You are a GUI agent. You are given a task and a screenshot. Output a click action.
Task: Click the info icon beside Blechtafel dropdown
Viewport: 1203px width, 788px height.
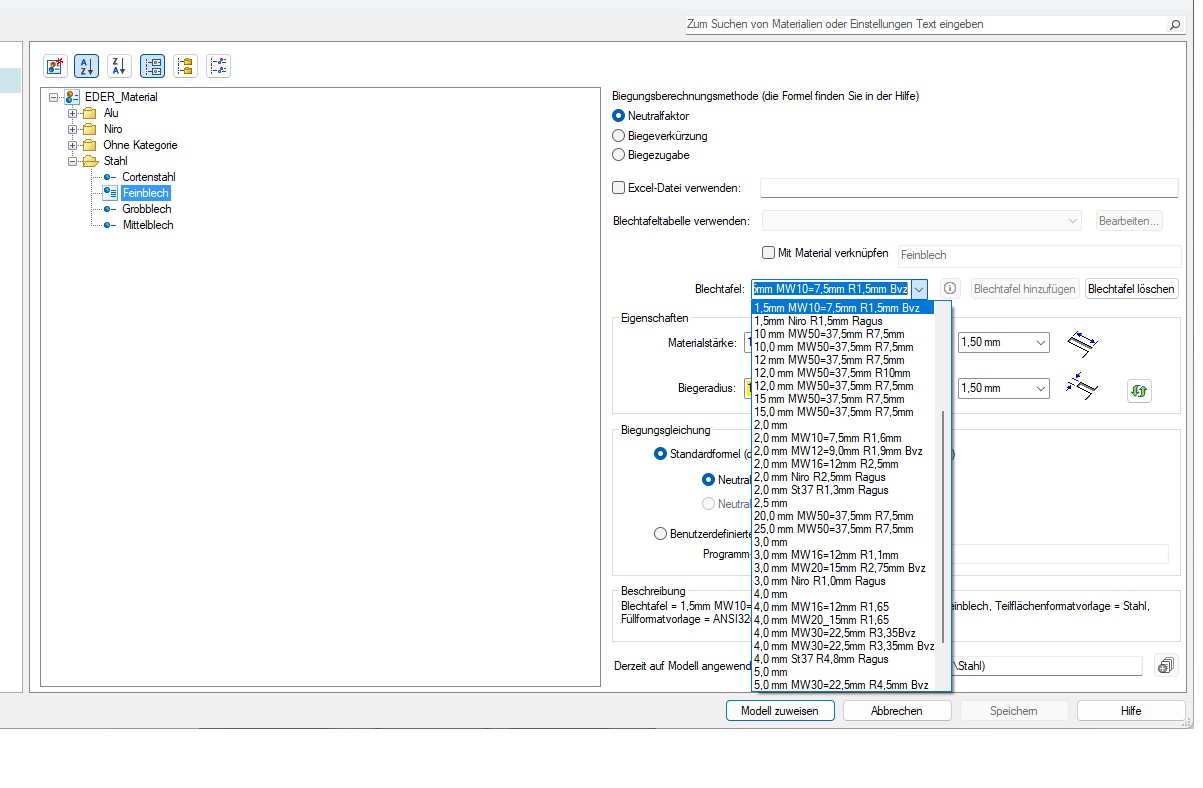[950, 289]
